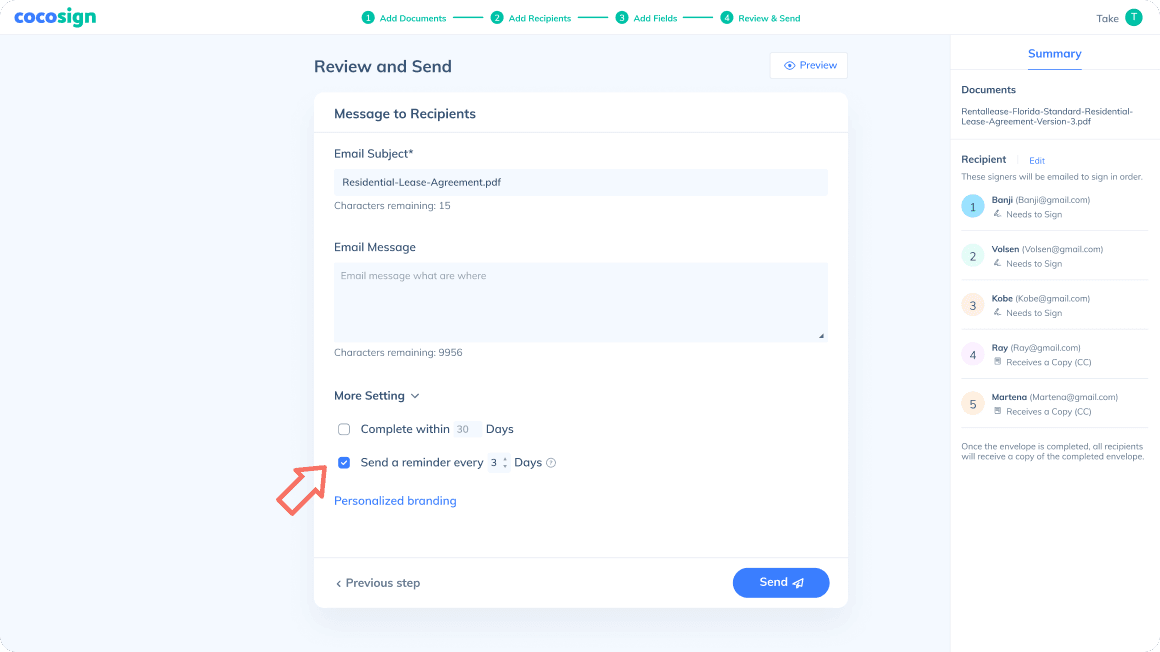Viewport: 1160px width, 652px height.
Task: Click the help icon next to reminder Days
Action: pos(551,463)
